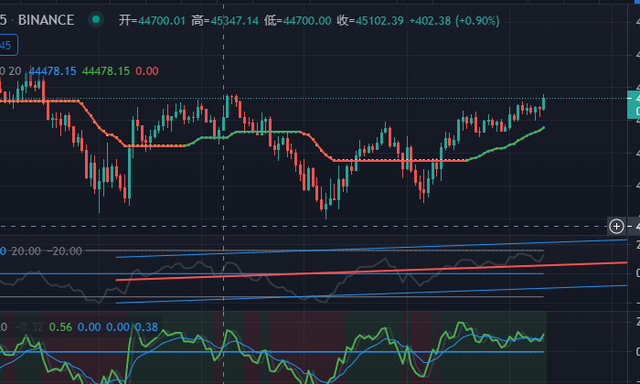
Task: Click the change value +402.38 (+0.90%)
Action: point(454,21)
